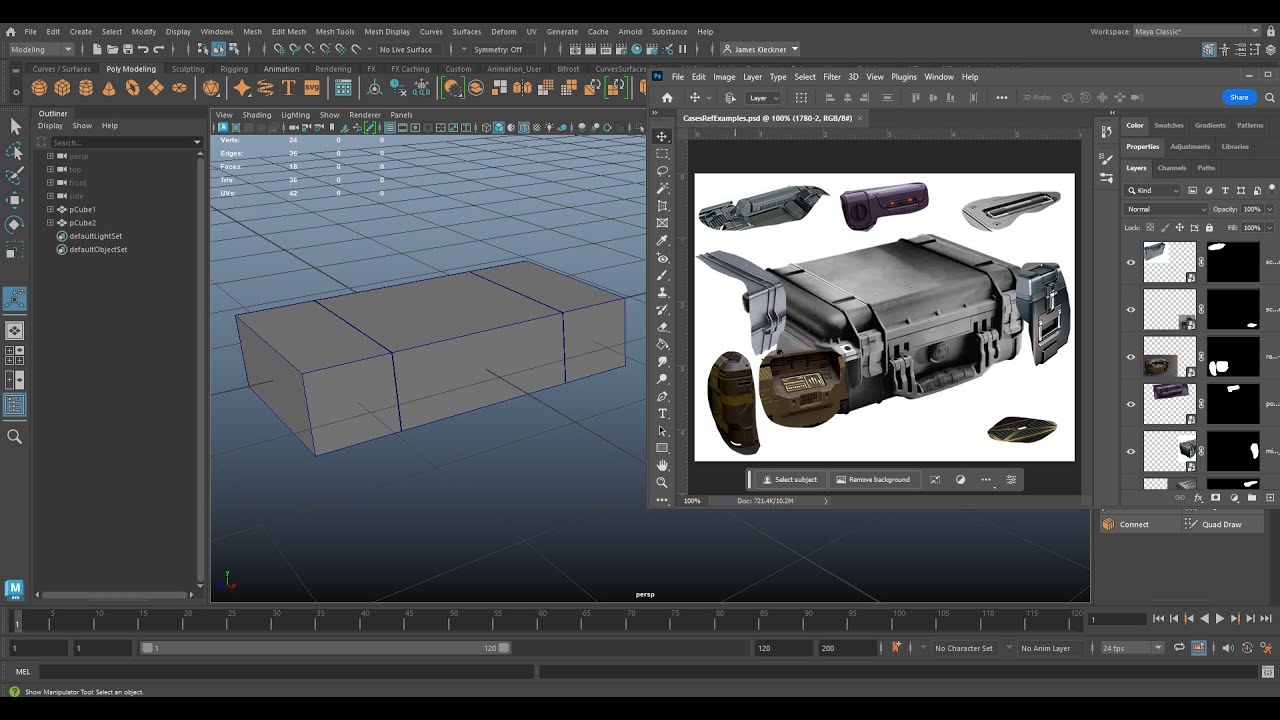Activate the Photoshop Zoom tool
1280x720 pixels.
[x=662, y=483]
